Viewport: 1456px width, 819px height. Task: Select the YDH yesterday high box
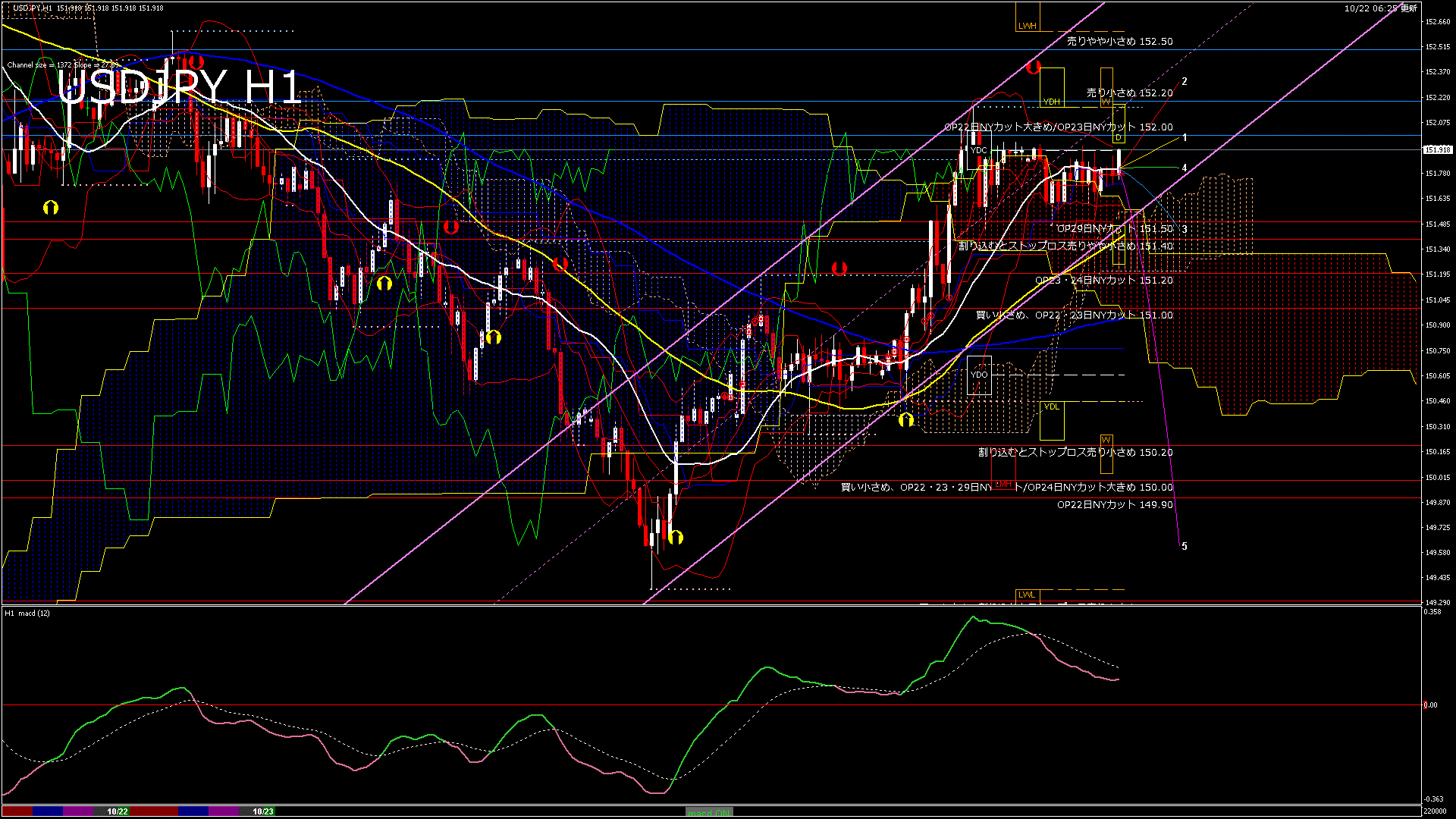1052,87
